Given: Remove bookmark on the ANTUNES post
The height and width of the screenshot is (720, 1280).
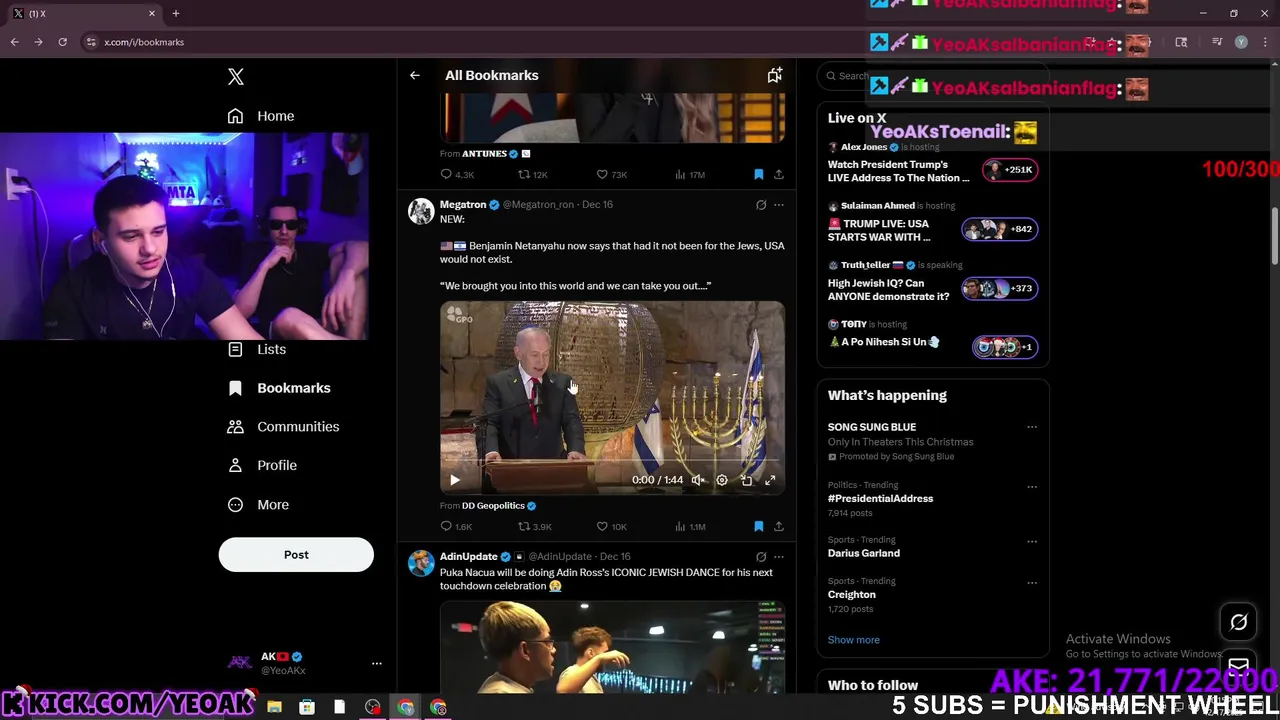Looking at the screenshot, I should pos(758,174).
